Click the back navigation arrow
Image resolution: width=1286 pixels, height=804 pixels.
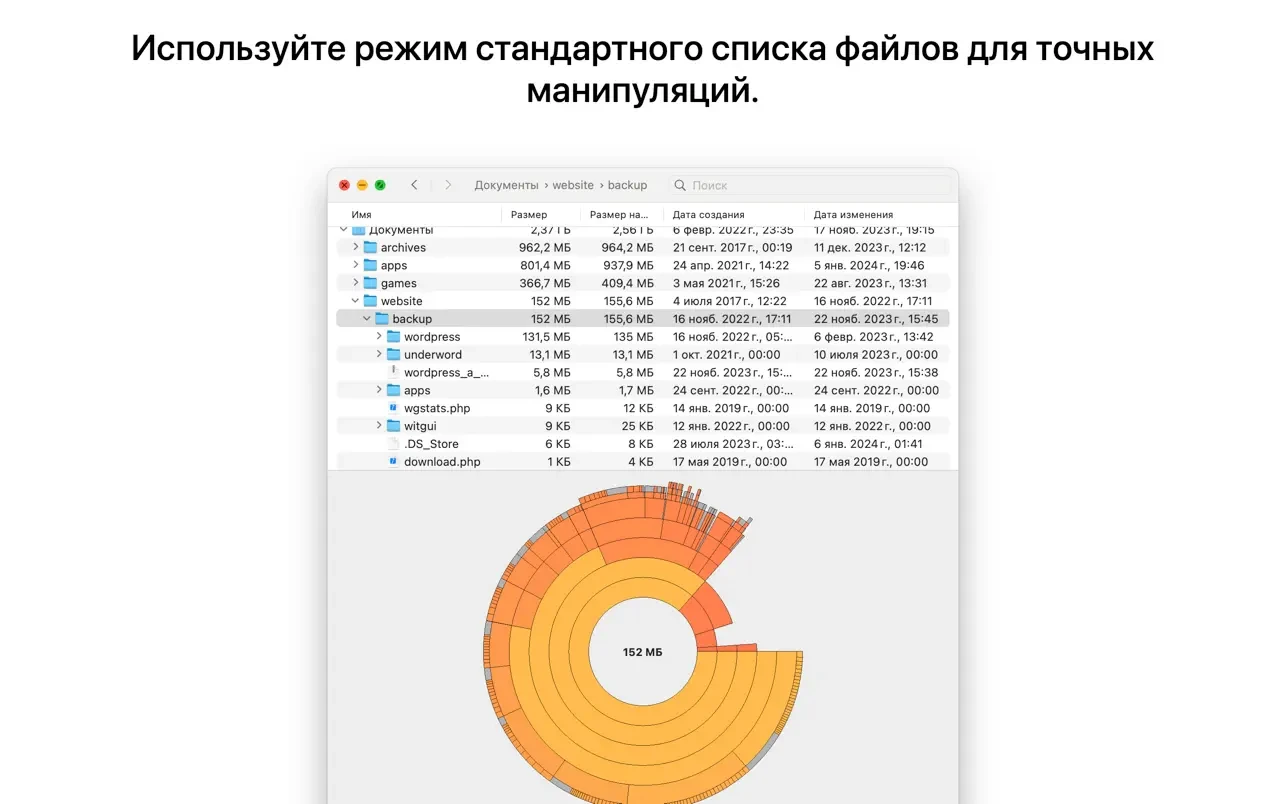(414, 185)
